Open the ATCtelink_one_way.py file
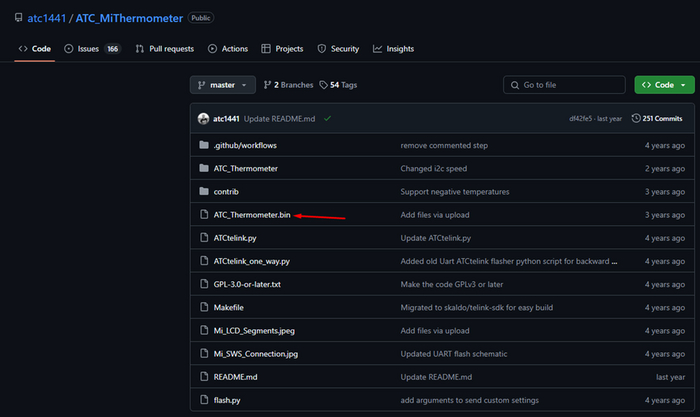This screenshot has width=700, height=417. point(251,262)
